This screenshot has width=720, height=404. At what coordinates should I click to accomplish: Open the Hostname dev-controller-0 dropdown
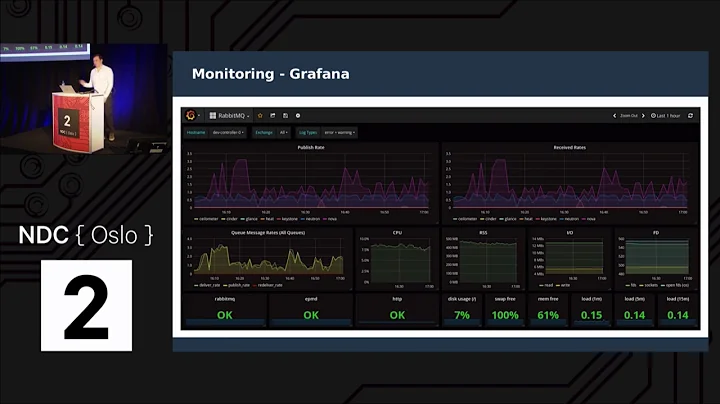pos(228,132)
